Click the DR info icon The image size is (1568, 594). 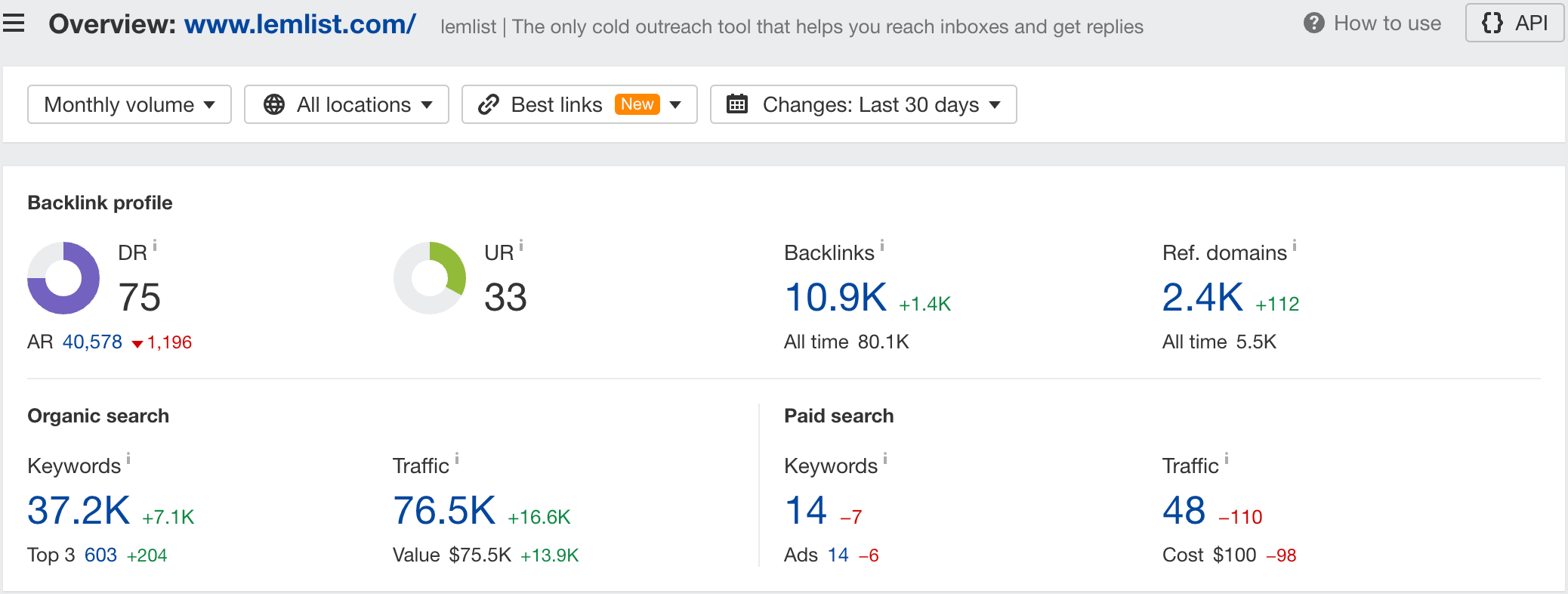pyautogui.click(x=155, y=246)
